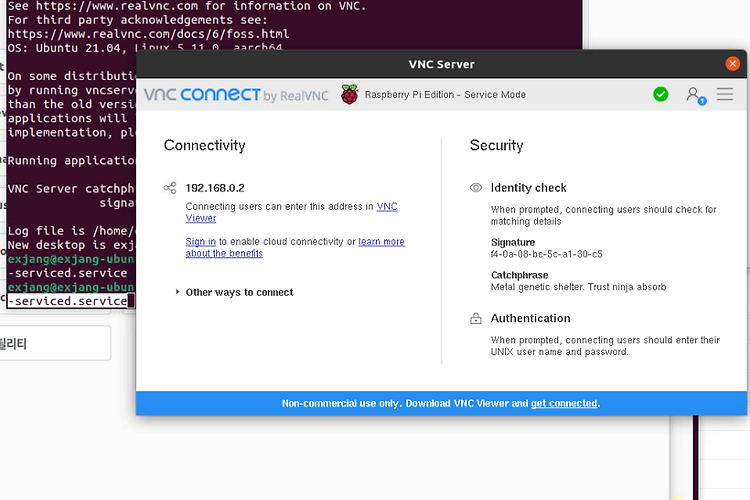This screenshot has height=500, width=750.
Task: Click the terminal line New desktop is
Action: 71,245
